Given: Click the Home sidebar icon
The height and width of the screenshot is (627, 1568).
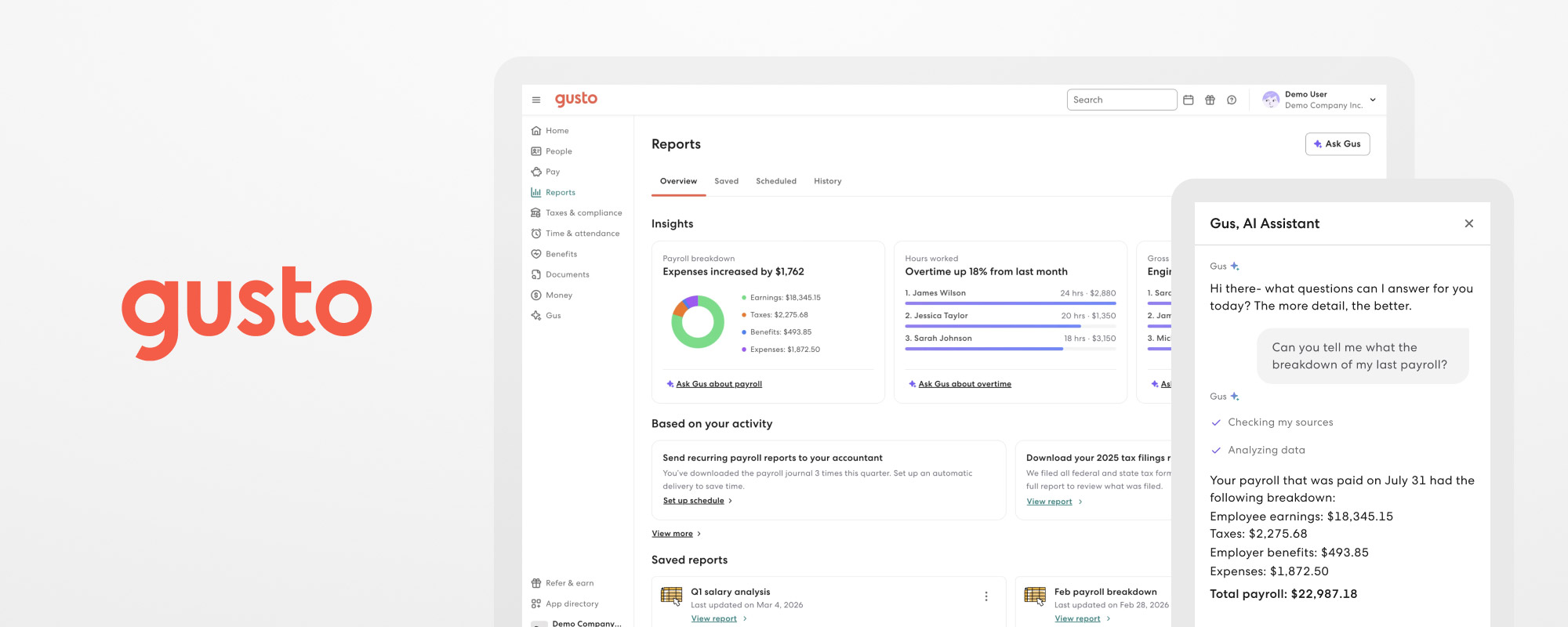Looking at the screenshot, I should point(536,131).
